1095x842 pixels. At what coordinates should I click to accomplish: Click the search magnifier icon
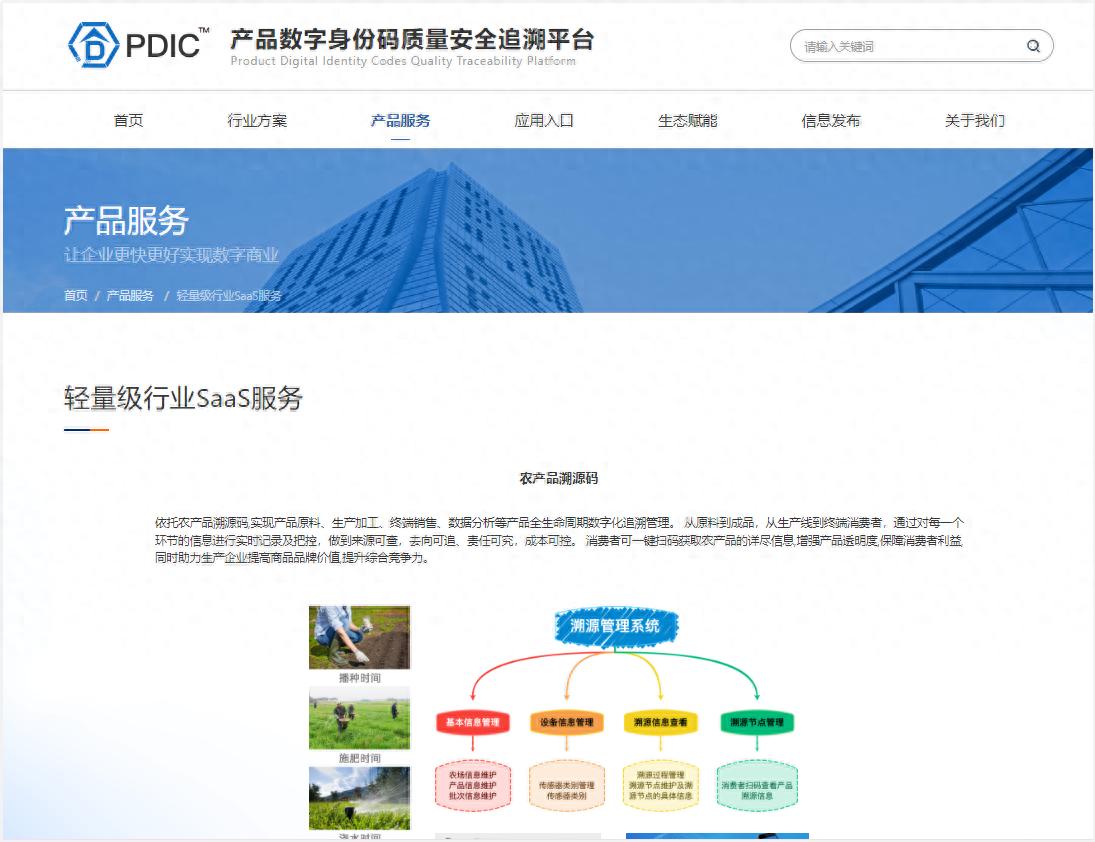(x=1033, y=46)
